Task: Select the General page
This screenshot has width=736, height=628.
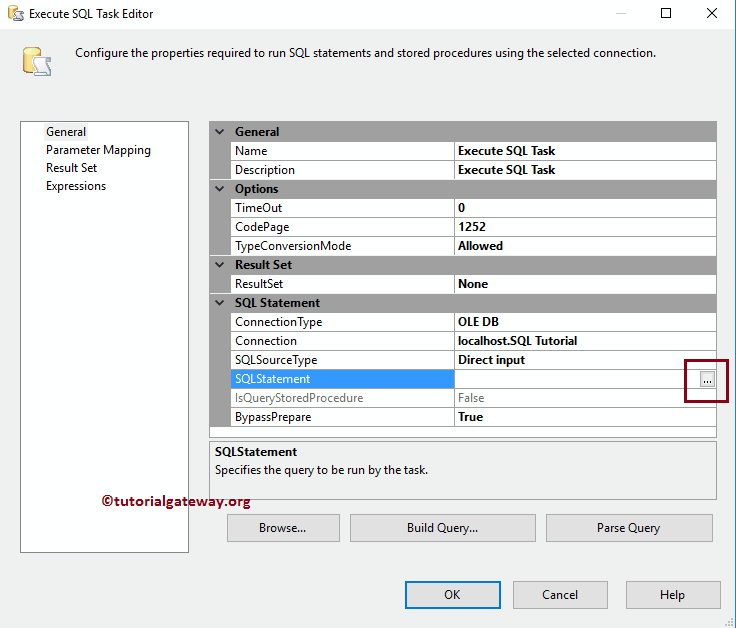Action: [66, 132]
